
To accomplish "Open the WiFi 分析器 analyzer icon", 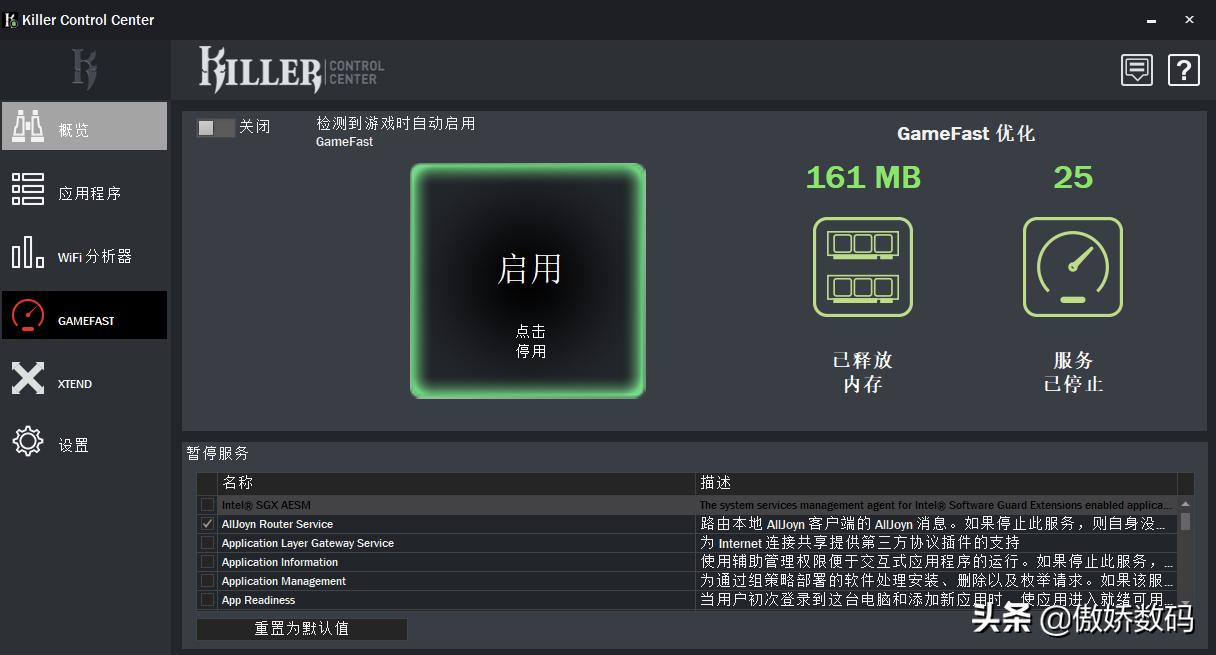I will pyautogui.click(x=27, y=254).
